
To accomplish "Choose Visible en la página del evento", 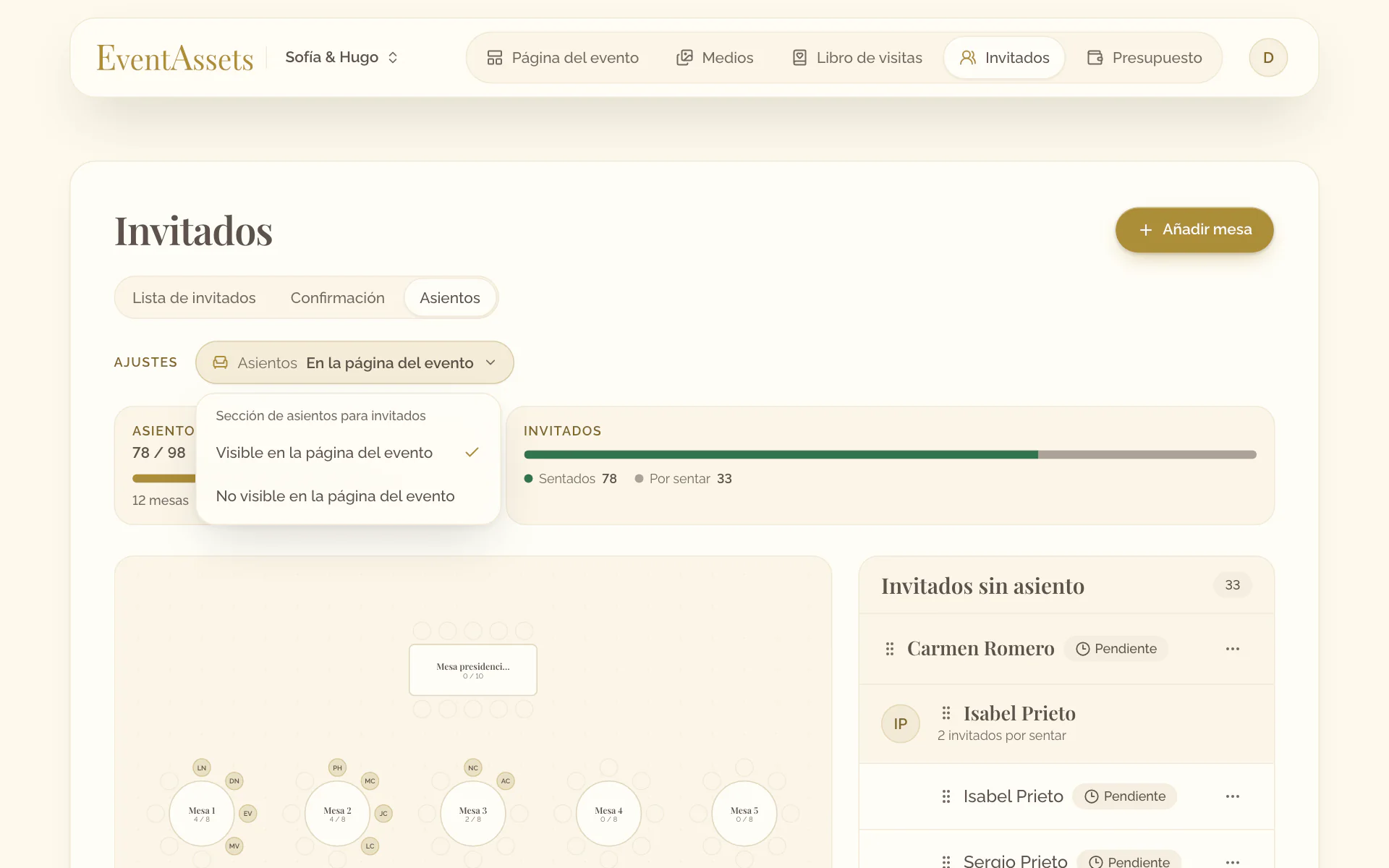I will 348,453.
